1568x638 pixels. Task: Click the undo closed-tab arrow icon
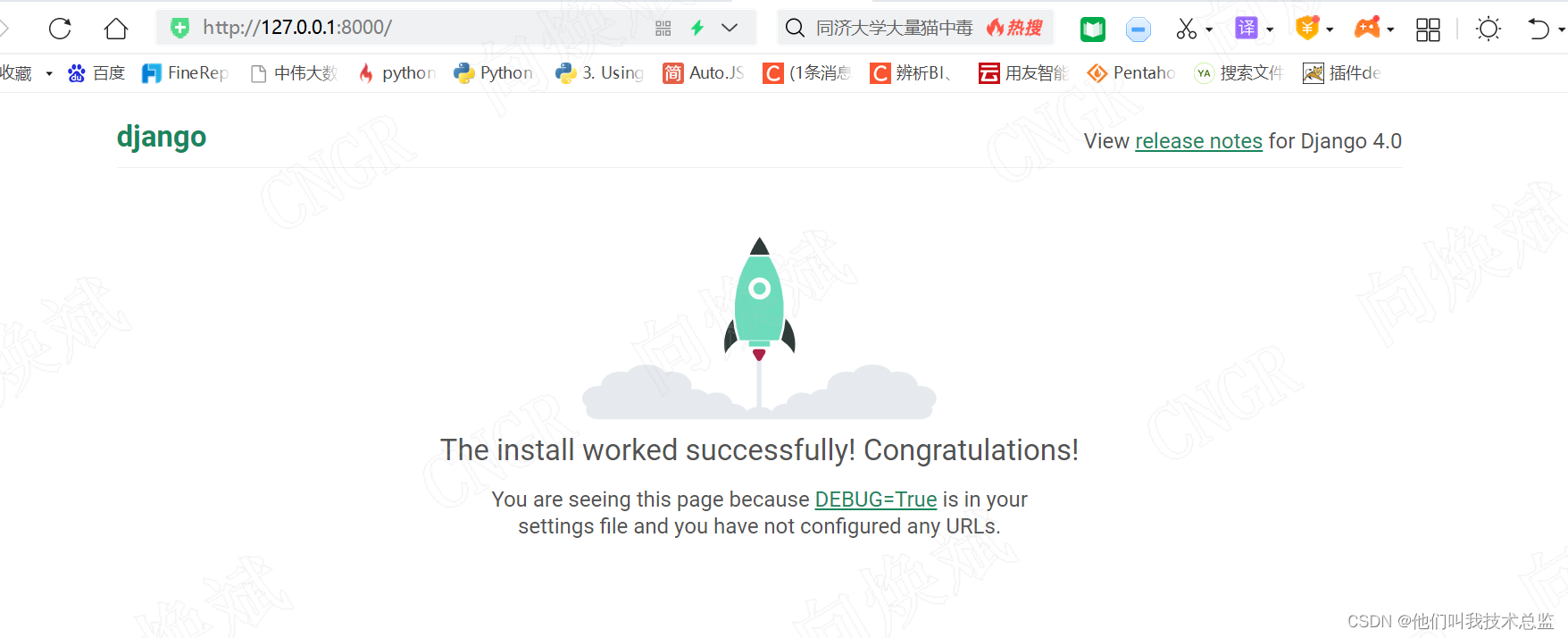tap(1538, 29)
